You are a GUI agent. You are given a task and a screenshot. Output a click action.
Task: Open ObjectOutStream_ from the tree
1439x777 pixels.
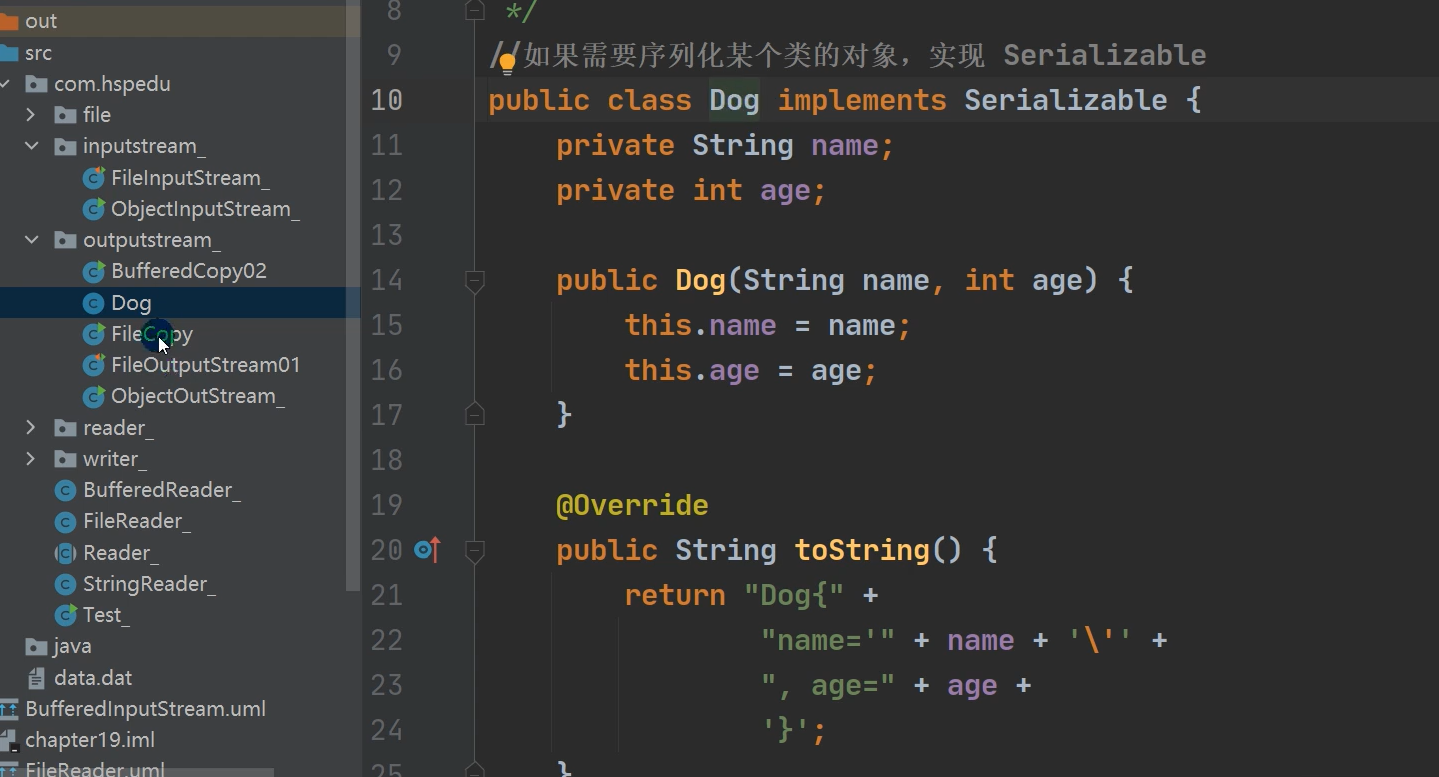(x=197, y=396)
